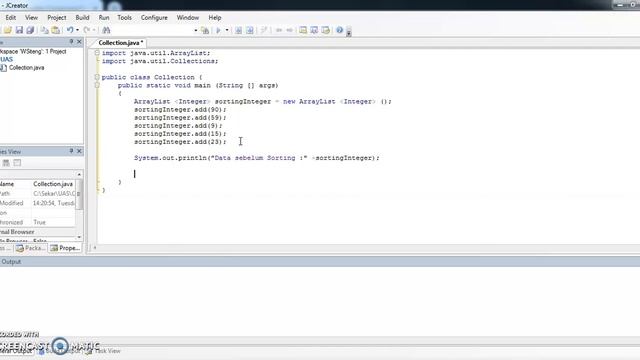Collapse the Collection class fold marker
The image size is (640, 360).
(x=97, y=77)
